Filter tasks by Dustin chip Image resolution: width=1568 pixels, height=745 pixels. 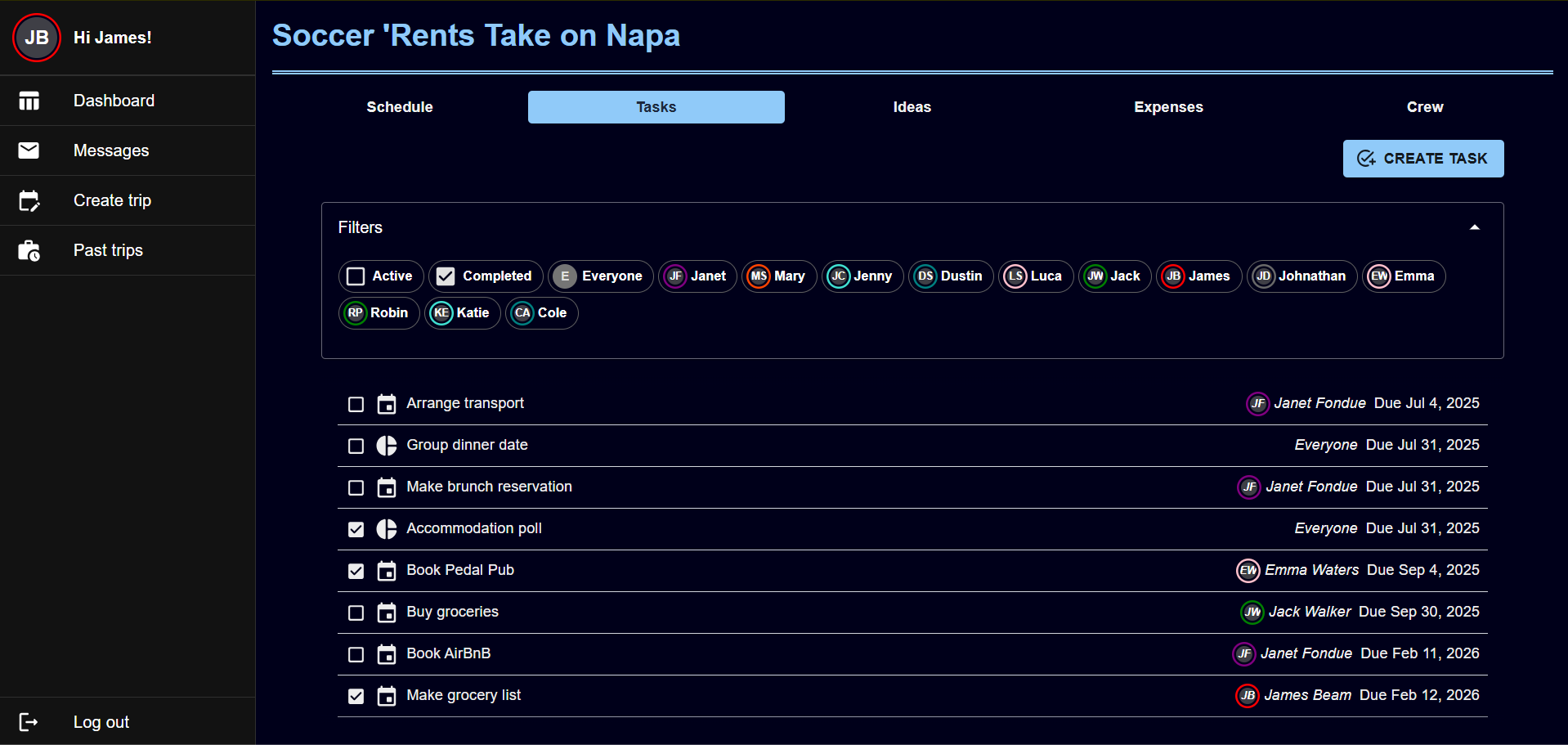pos(950,276)
